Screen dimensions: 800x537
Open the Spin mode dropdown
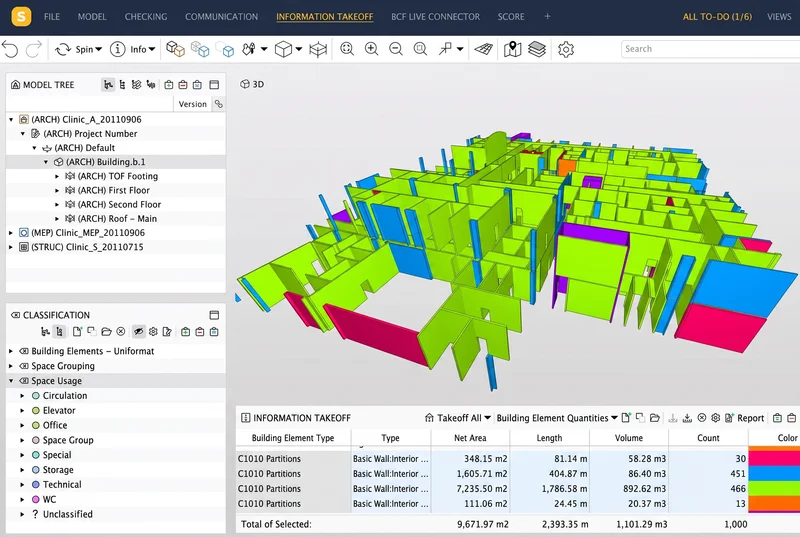point(79,49)
